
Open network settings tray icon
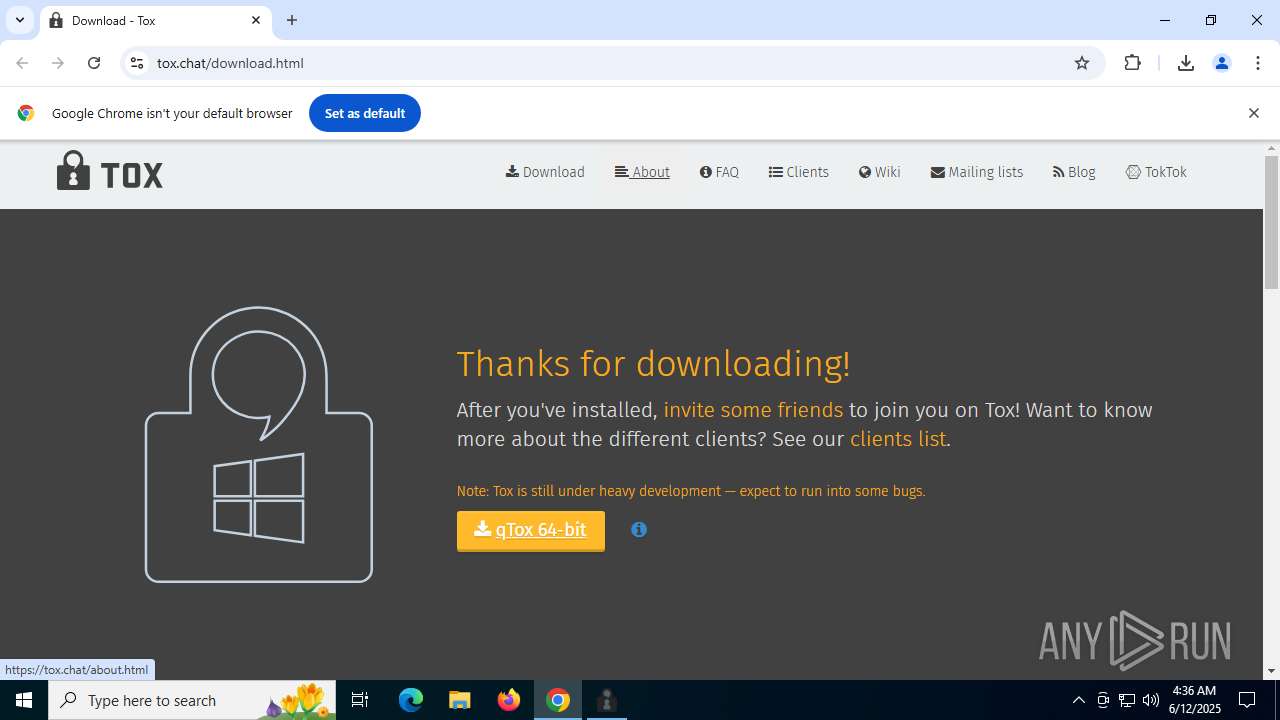coord(1127,700)
